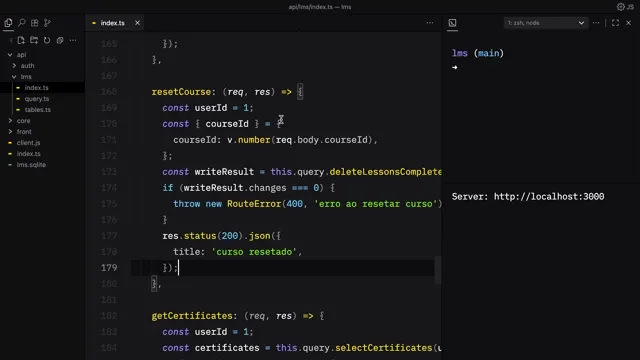Open the Search magnifier view
The width and height of the screenshot is (640, 360).
22,23
